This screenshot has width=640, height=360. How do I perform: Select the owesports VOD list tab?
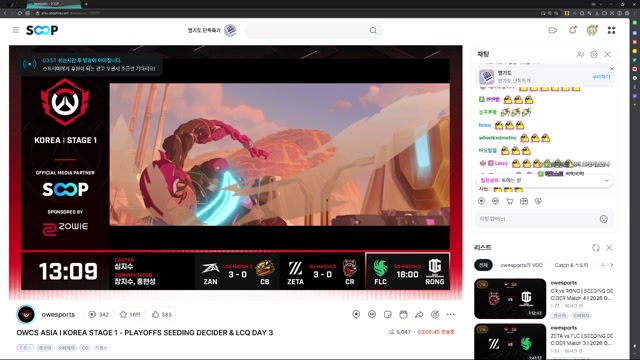point(521,265)
